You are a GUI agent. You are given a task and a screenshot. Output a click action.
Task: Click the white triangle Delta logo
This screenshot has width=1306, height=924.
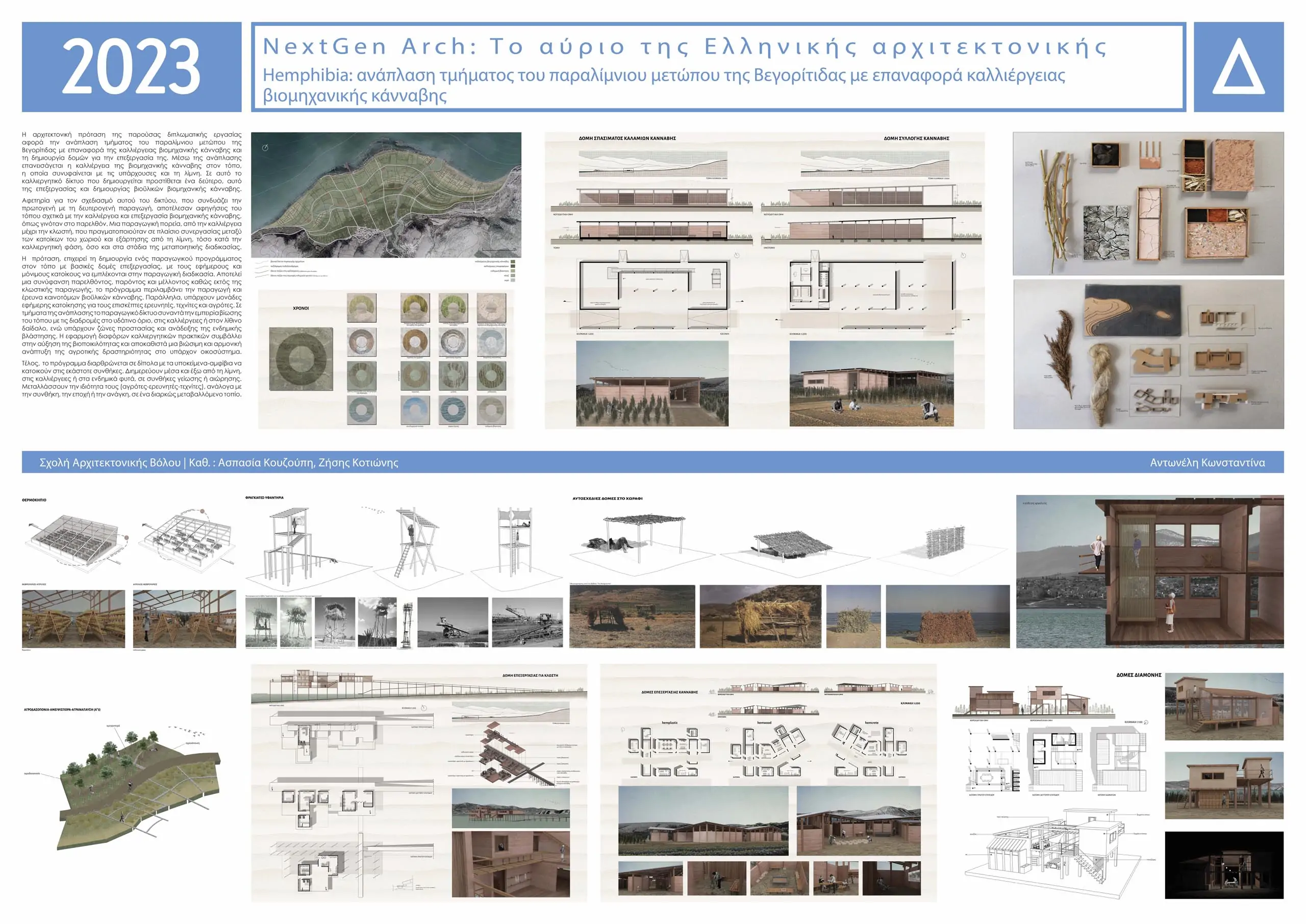coord(1238,70)
